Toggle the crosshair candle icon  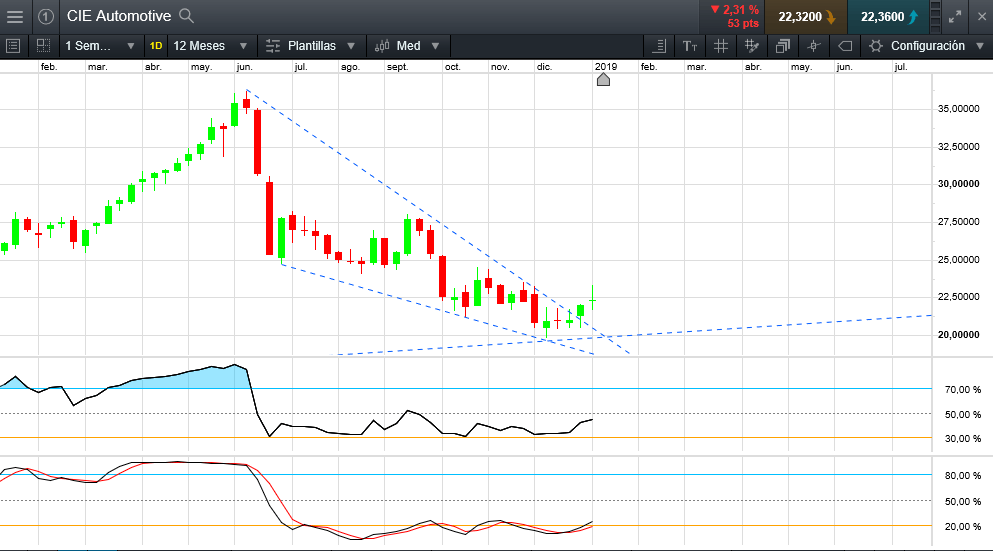pos(814,46)
